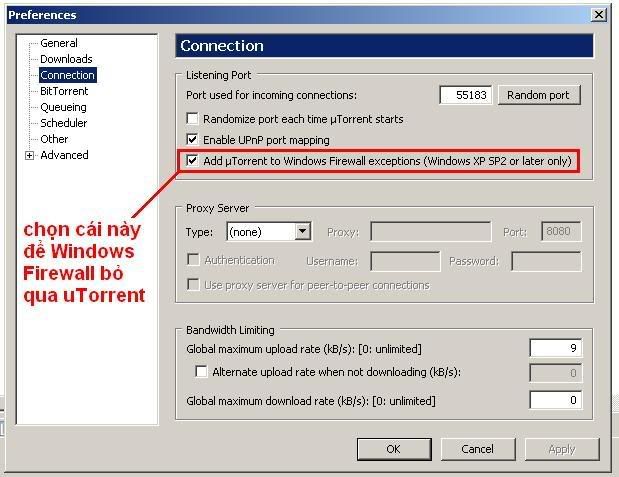Open the Scheduler settings
The height and width of the screenshot is (477, 619).
64,123
